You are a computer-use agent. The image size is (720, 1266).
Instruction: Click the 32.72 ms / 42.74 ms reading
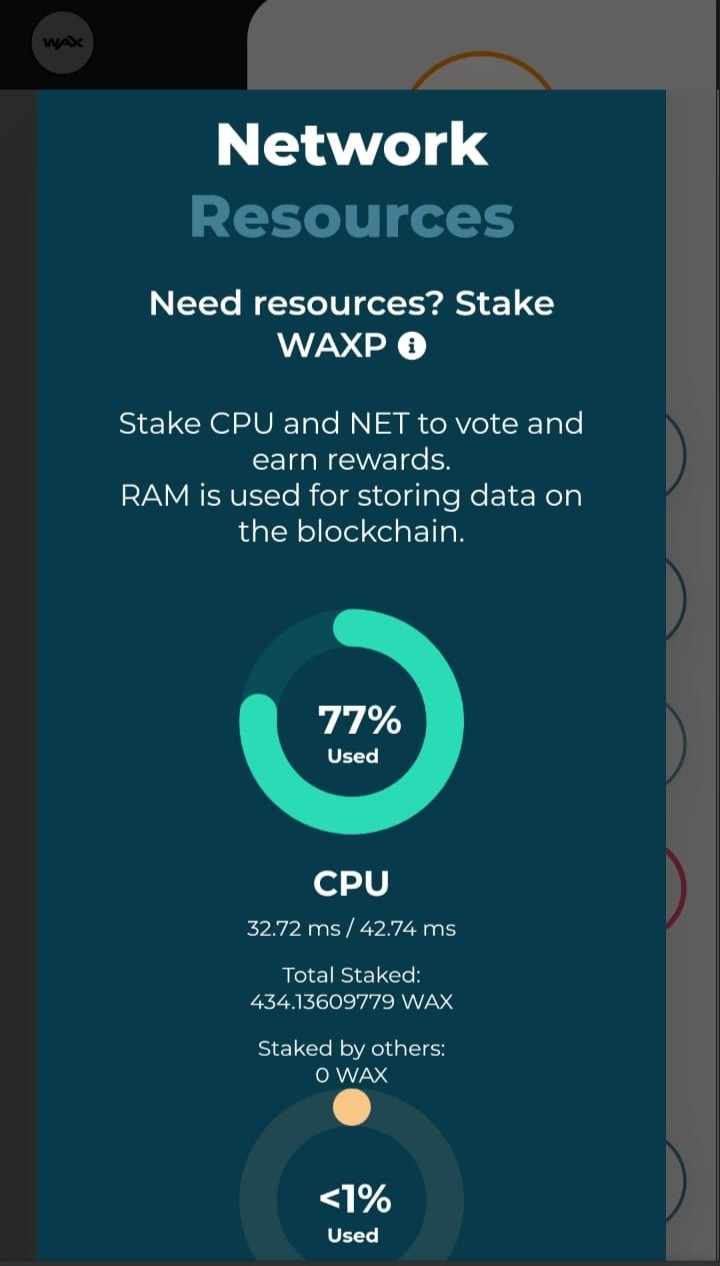(351, 928)
